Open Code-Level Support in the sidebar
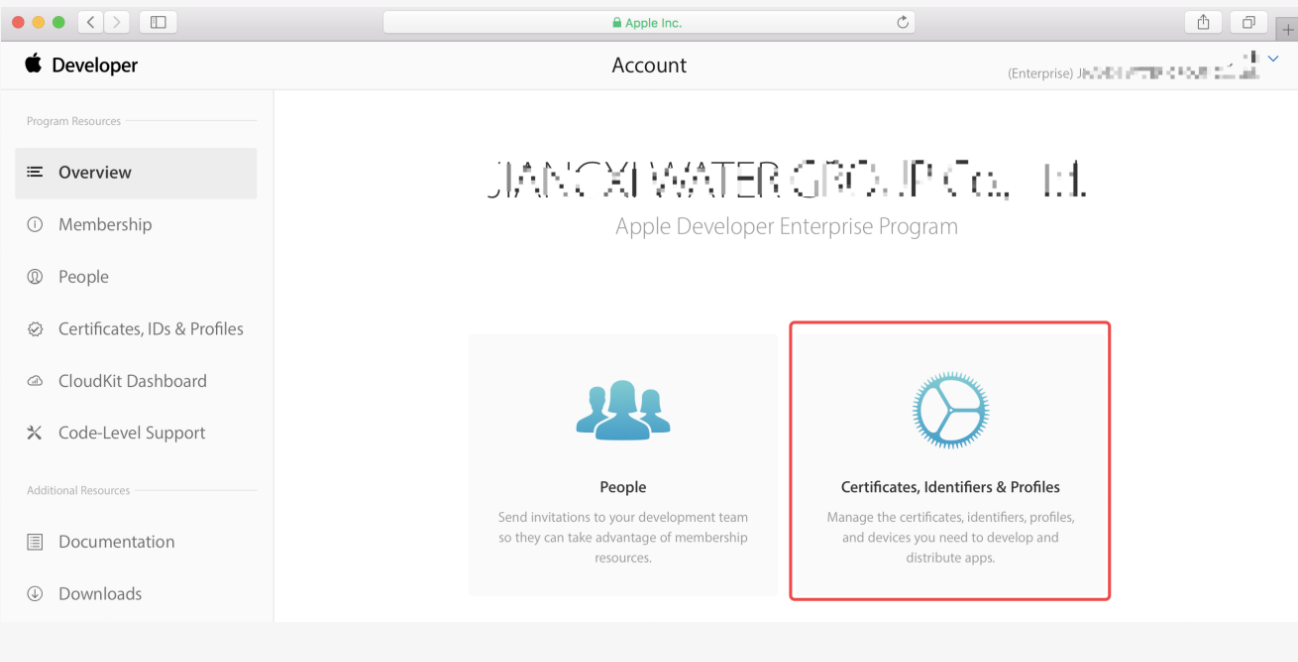The width and height of the screenshot is (1298, 662). click(131, 433)
